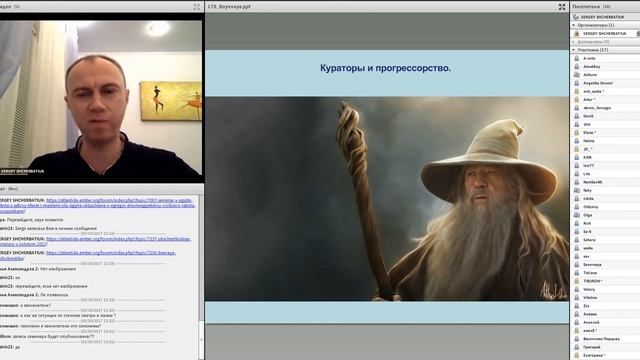Collapse the Участники group in attendees
The height and width of the screenshot is (360, 640).
(x=573, y=50)
